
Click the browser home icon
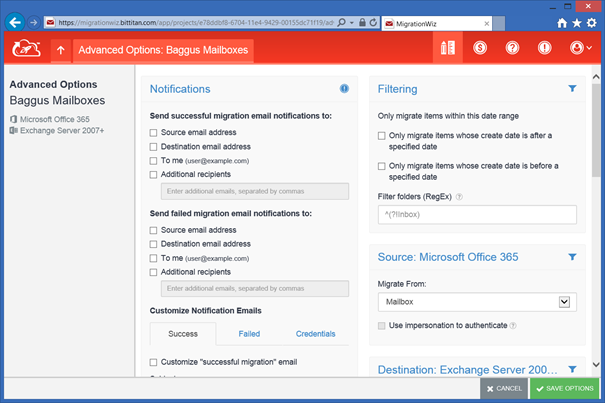tap(564, 21)
